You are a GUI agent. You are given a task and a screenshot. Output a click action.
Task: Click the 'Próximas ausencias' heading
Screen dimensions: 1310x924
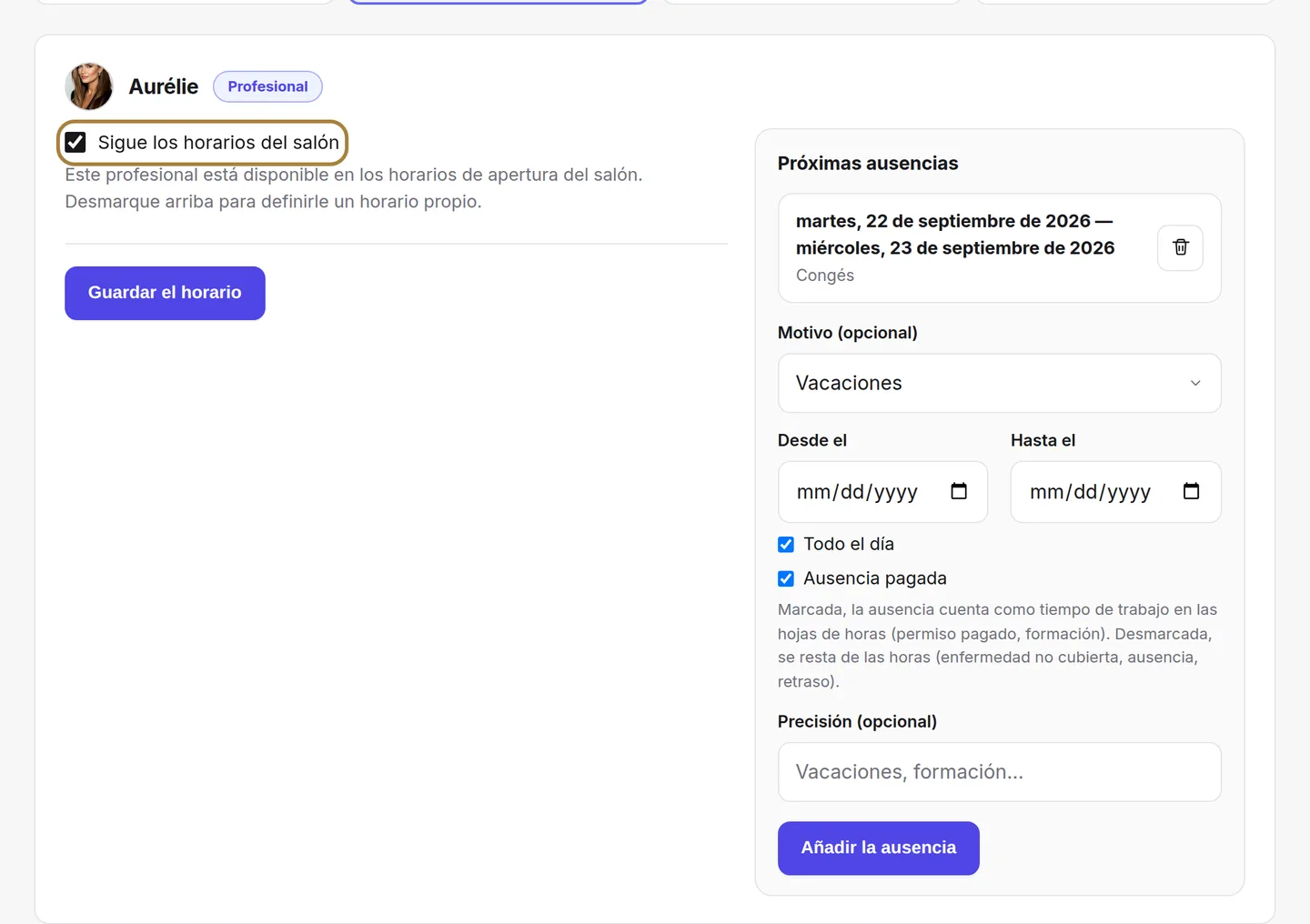868,164
